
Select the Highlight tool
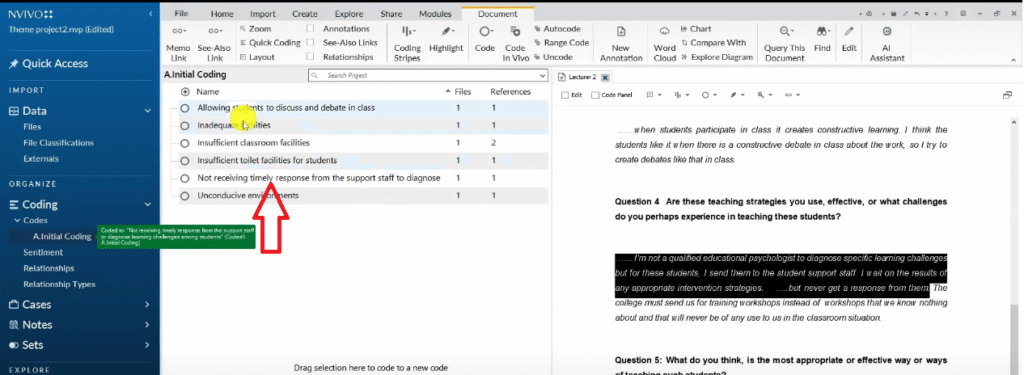[x=446, y=39]
